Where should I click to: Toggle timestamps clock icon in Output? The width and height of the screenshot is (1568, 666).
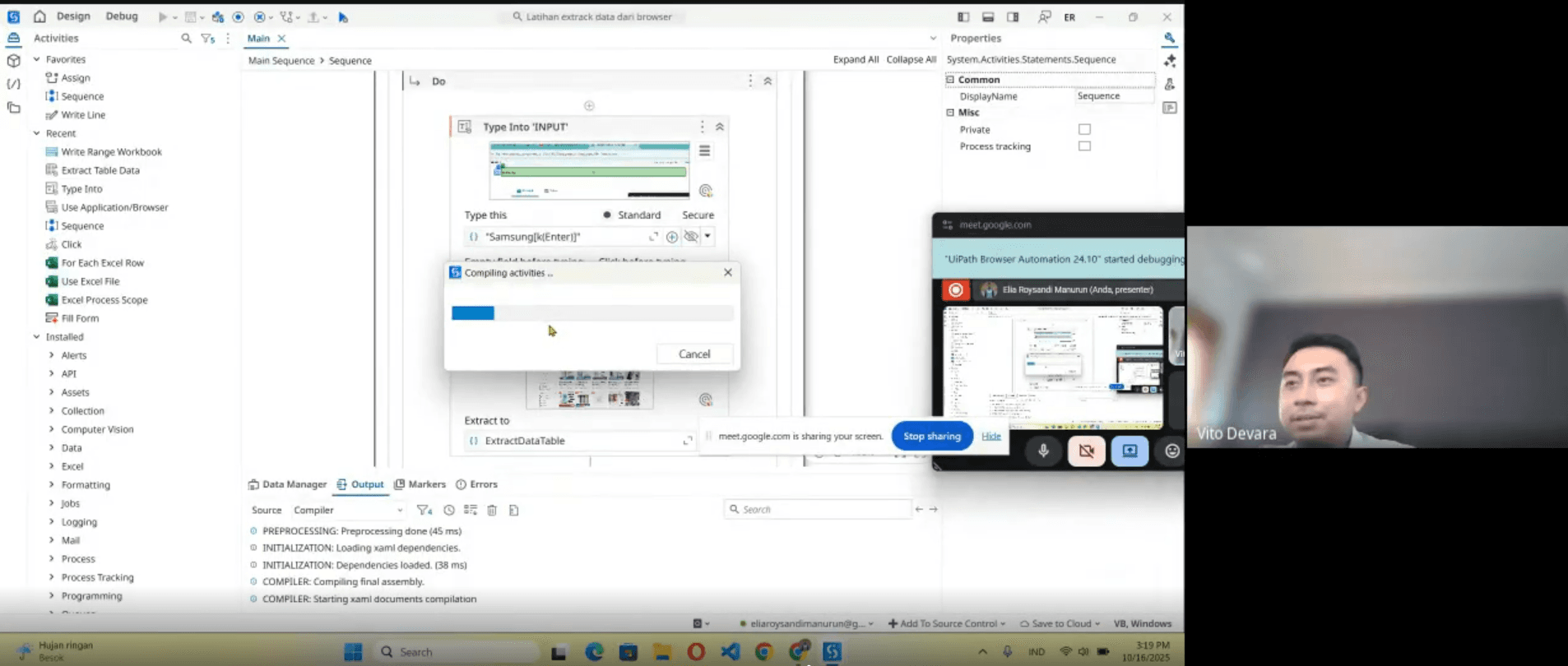[449, 510]
